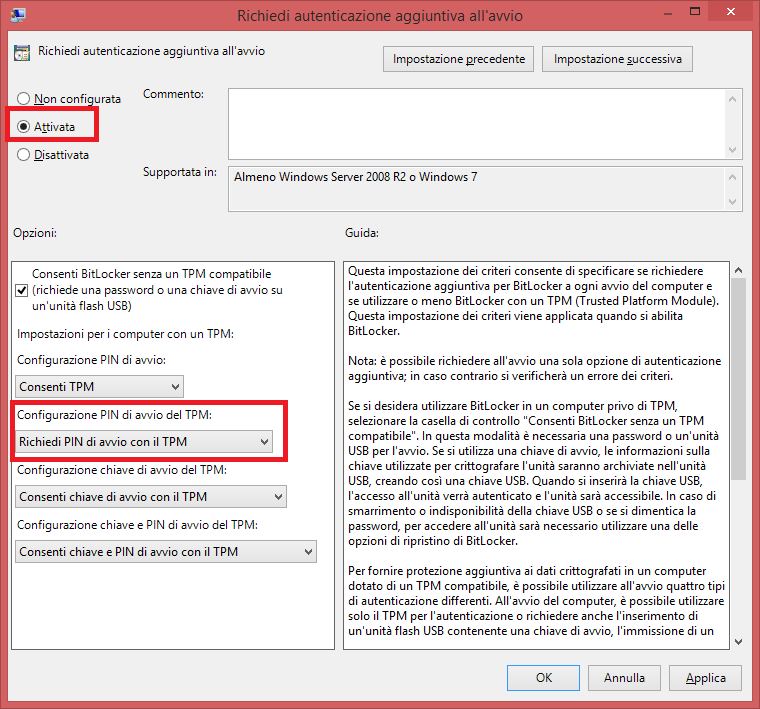Viewport: 760px width, 709px height.
Task: Click the Guida panel scroll up arrow
Action: pos(738,270)
